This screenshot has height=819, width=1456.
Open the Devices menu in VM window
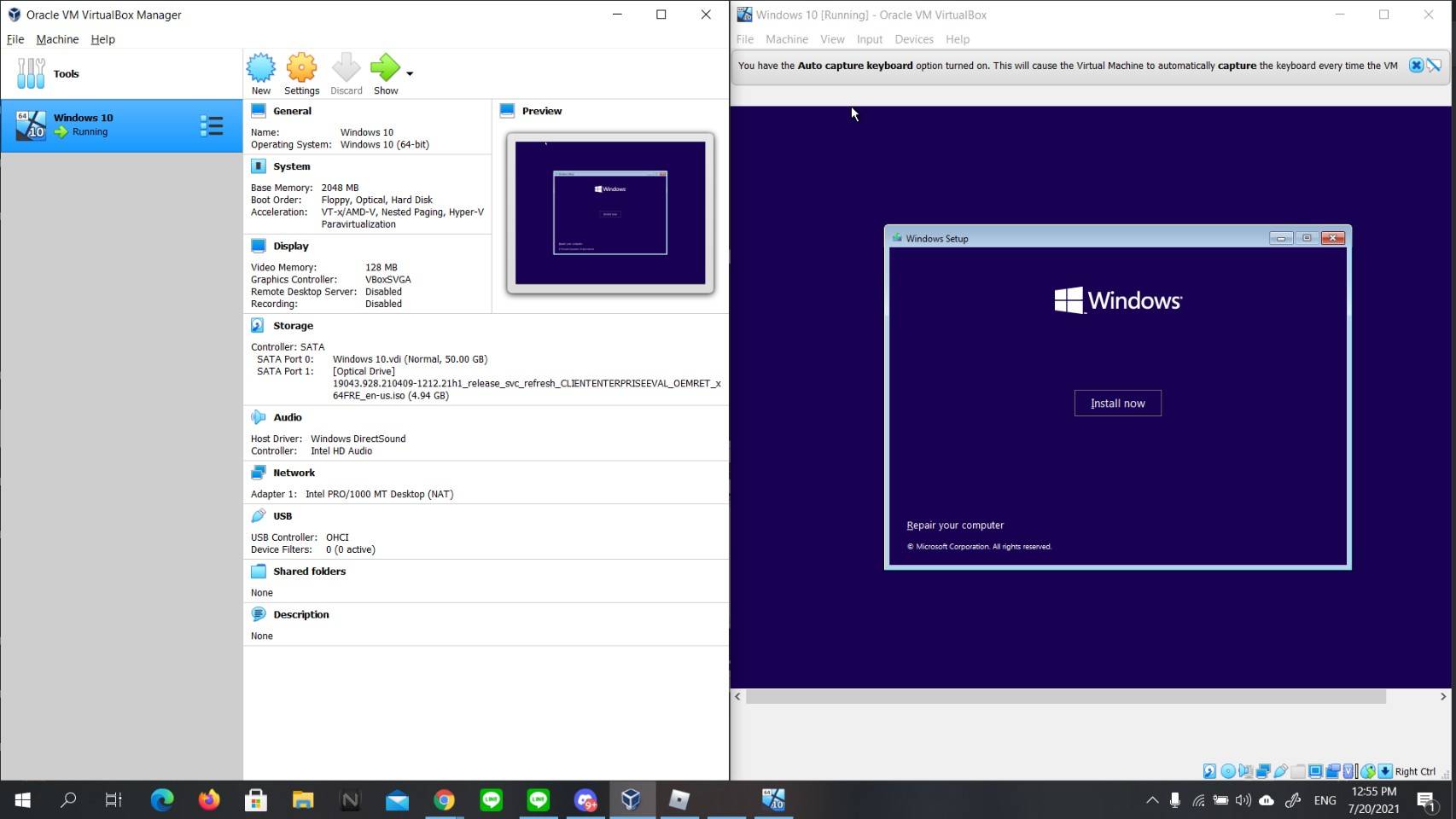coord(914,39)
